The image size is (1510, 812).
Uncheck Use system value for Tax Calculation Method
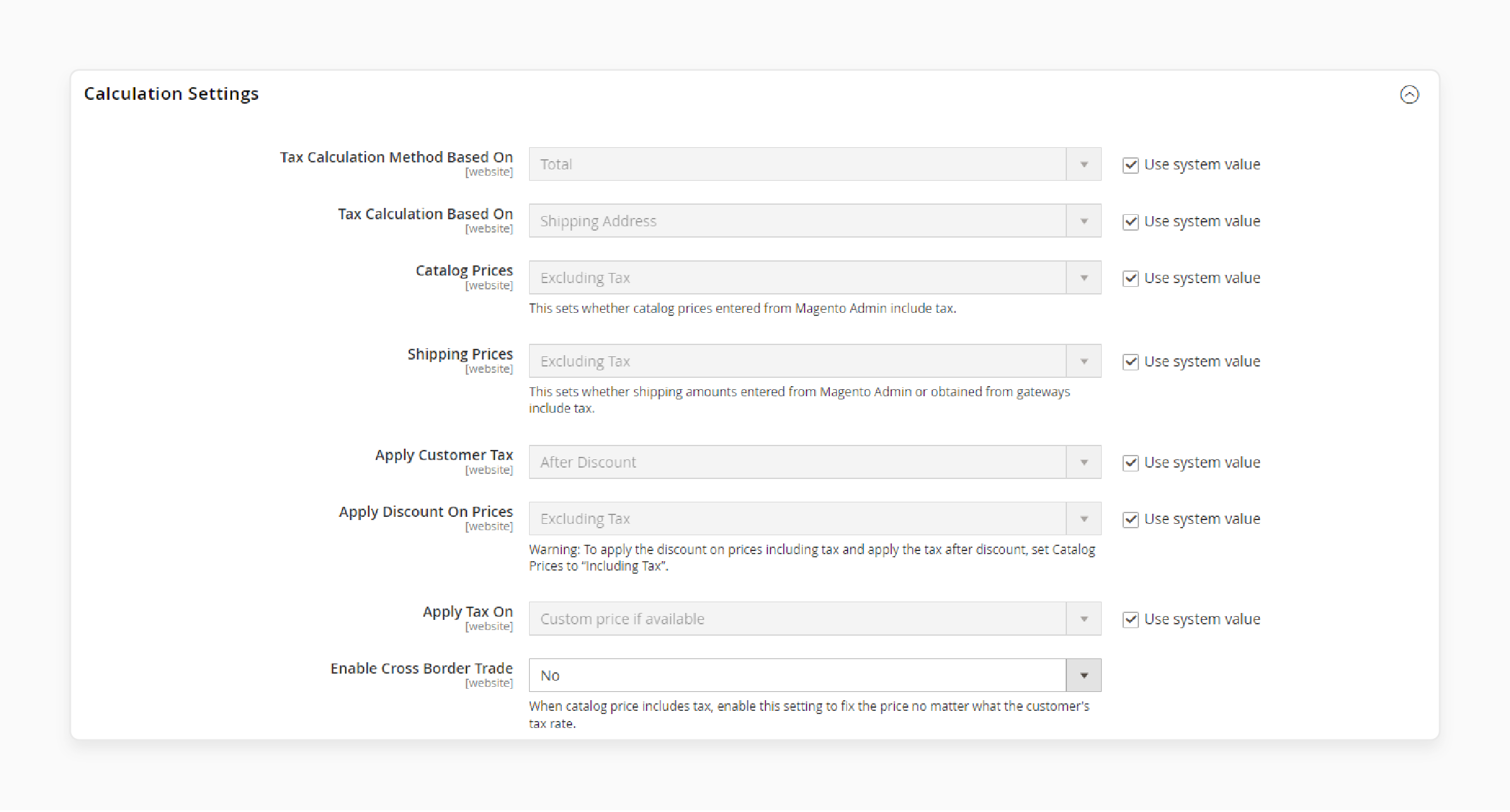1130,165
